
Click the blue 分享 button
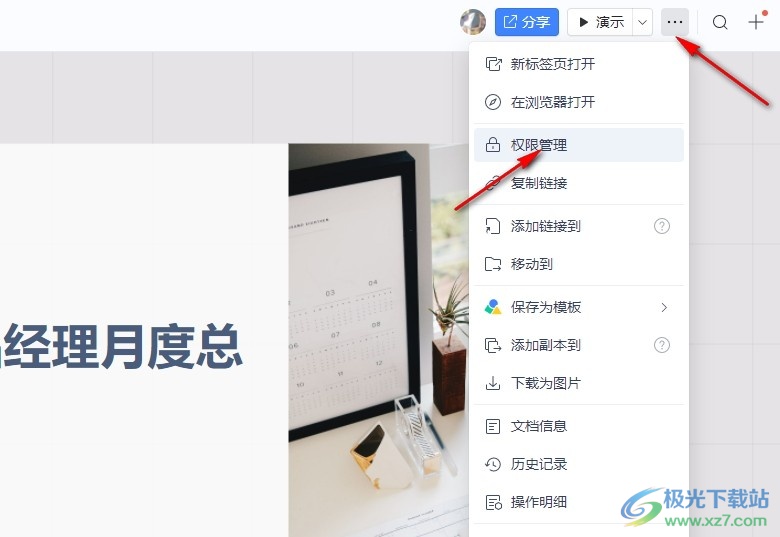527,22
